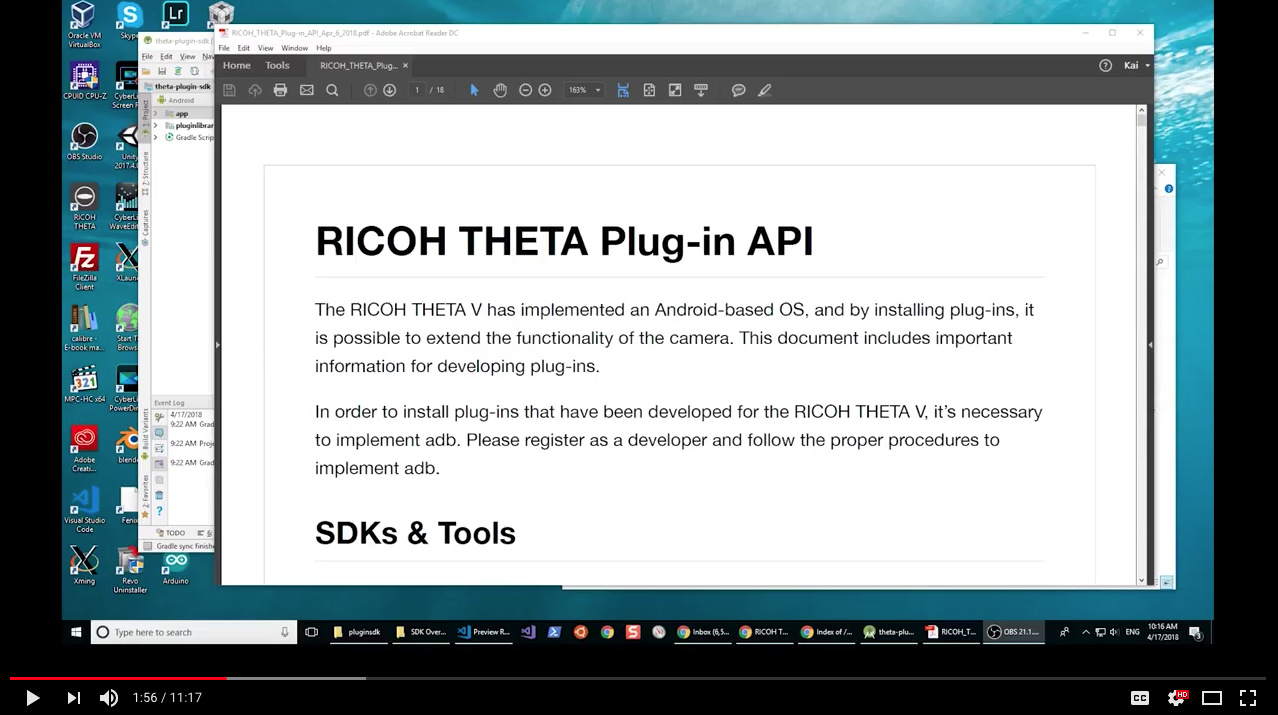Switch to theta-plugin Android Studio taskbar item
This screenshot has width=1278, height=715.
pos(890,632)
